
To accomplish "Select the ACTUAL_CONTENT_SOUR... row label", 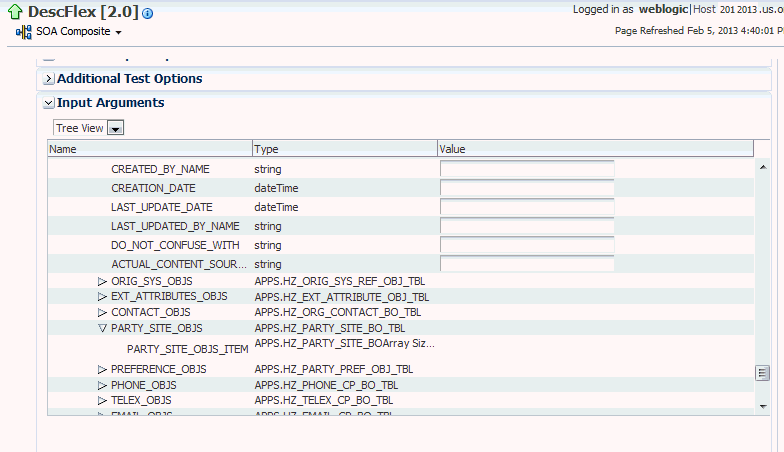I will [179, 264].
